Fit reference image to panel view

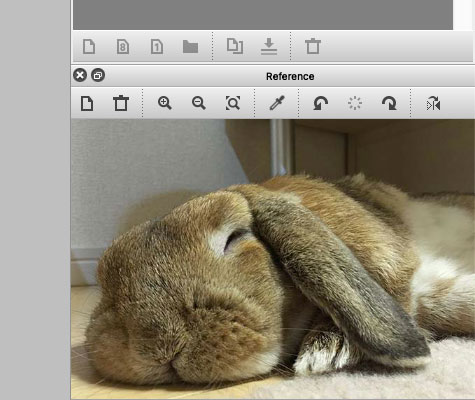[233, 103]
